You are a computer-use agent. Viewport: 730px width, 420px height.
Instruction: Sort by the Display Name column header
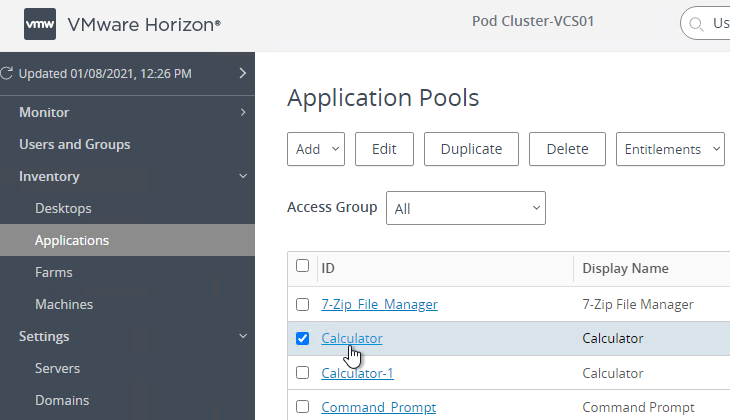coord(625,268)
